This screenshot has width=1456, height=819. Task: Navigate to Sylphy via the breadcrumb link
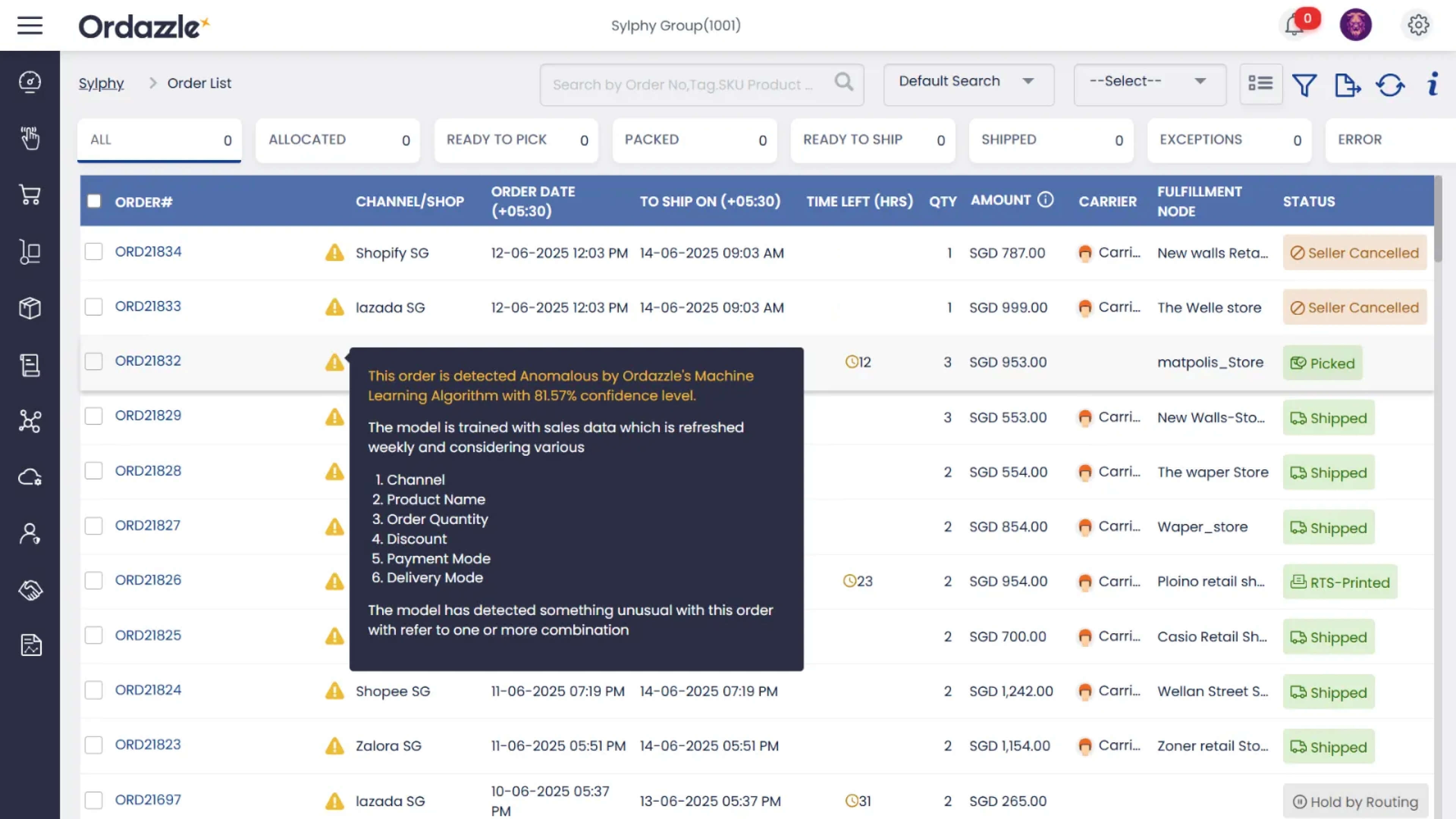click(102, 83)
